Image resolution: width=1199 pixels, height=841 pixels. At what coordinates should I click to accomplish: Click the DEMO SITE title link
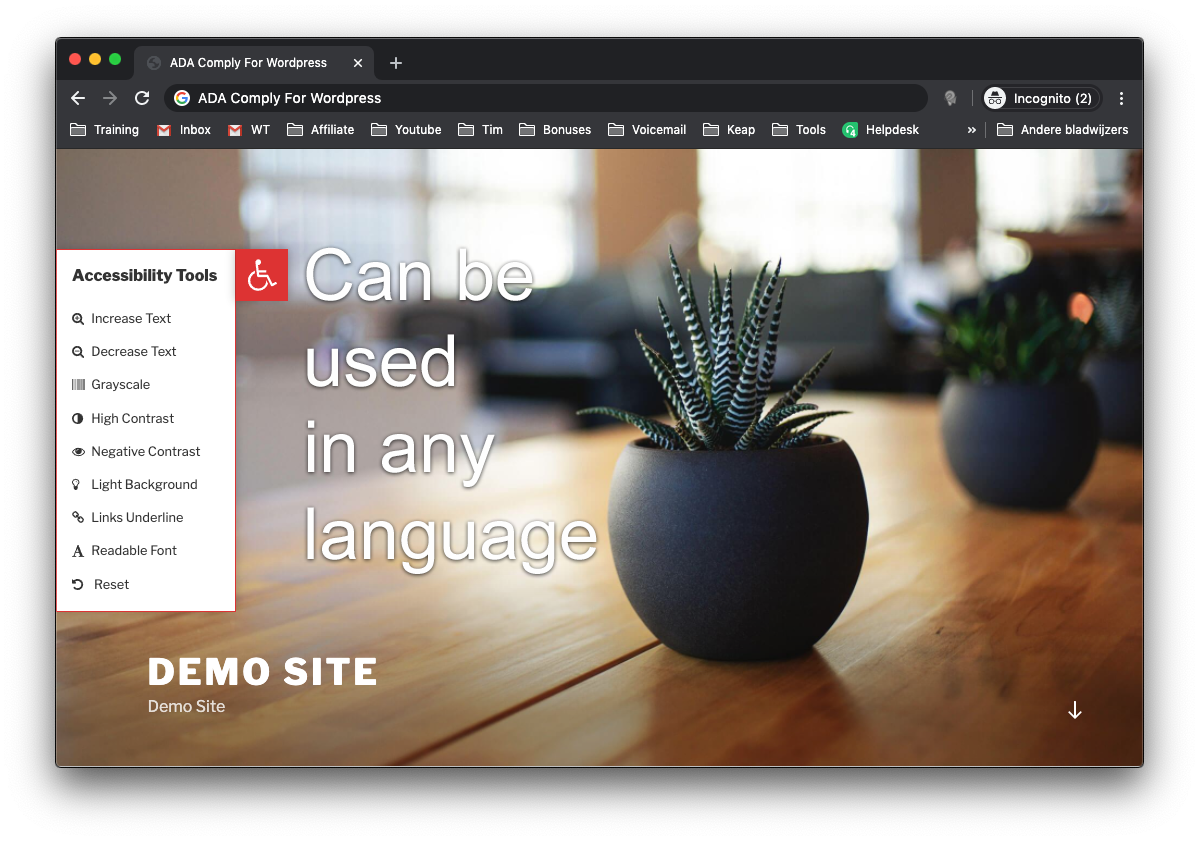point(262,673)
